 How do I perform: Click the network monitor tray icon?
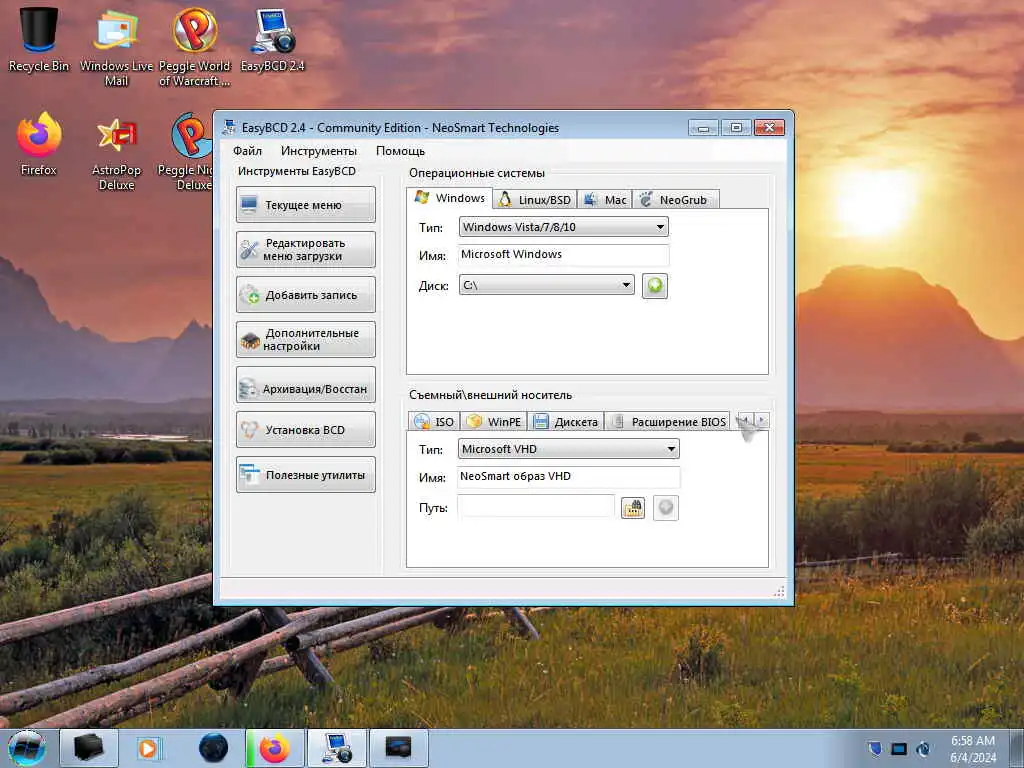coord(899,748)
